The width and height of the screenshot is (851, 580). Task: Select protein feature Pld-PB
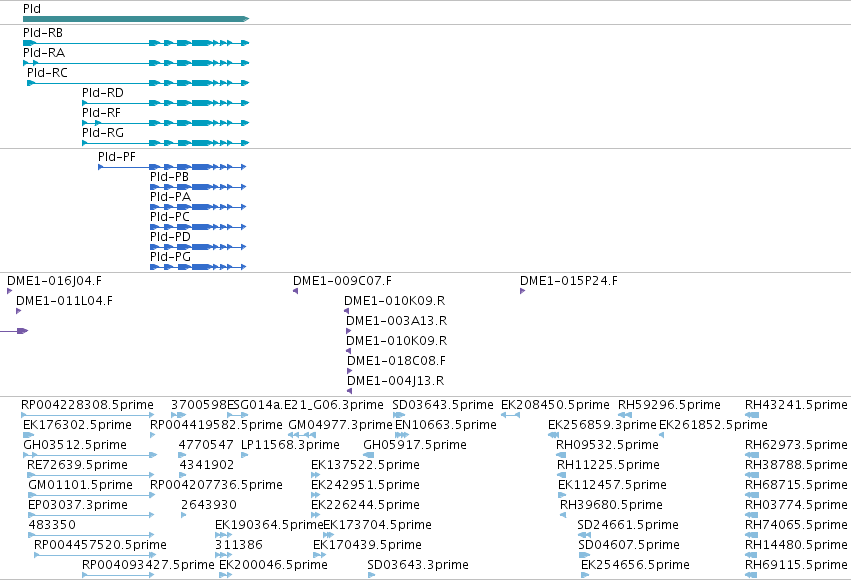pyautogui.click(x=198, y=187)
